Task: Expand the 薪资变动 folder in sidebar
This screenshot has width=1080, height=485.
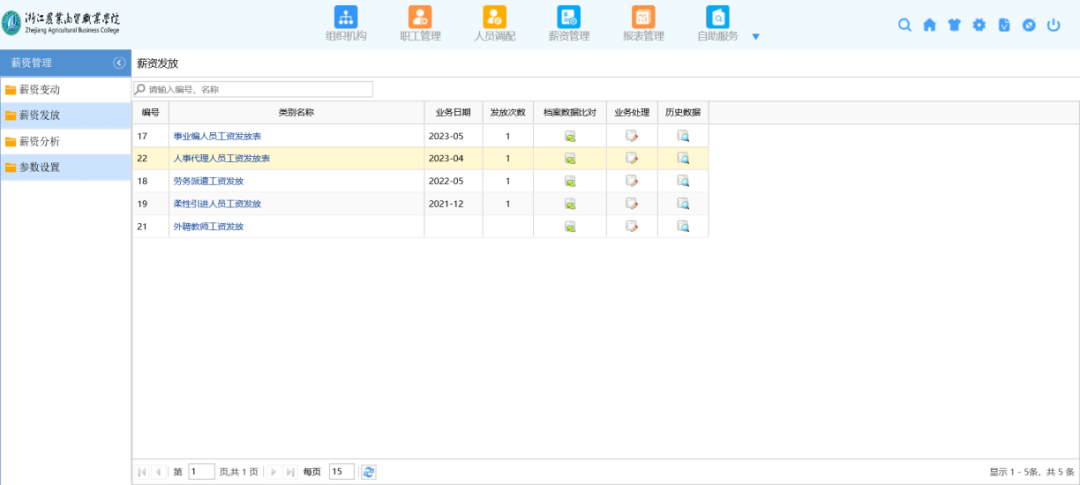Action: click(40, 89)
